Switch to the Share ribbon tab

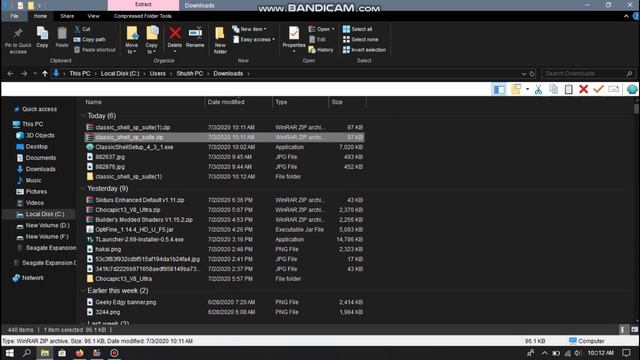[67, 16]
